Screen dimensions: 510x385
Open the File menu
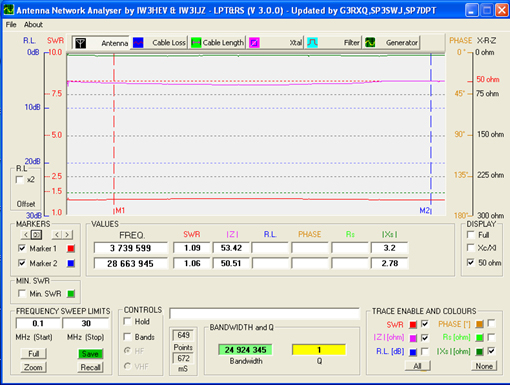click(x=11, y=25)
